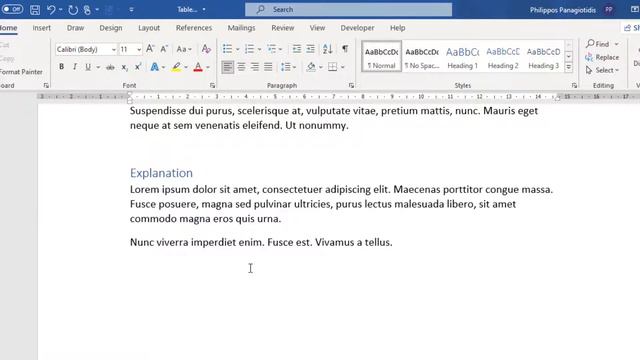Toggle Bold formatting

(x=61, y=67)
